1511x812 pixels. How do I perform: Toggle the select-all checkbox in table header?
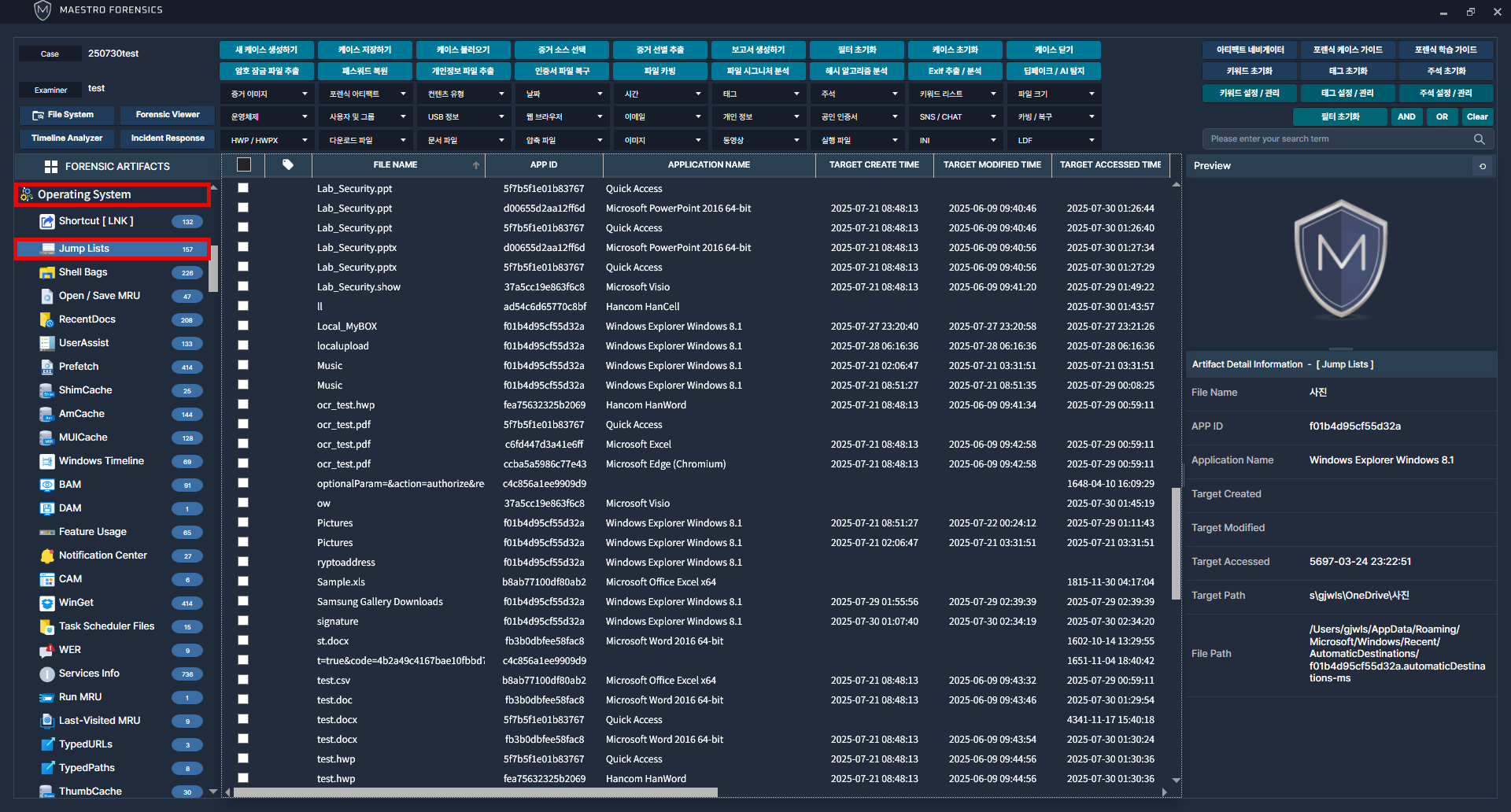(x=244, y=165)
